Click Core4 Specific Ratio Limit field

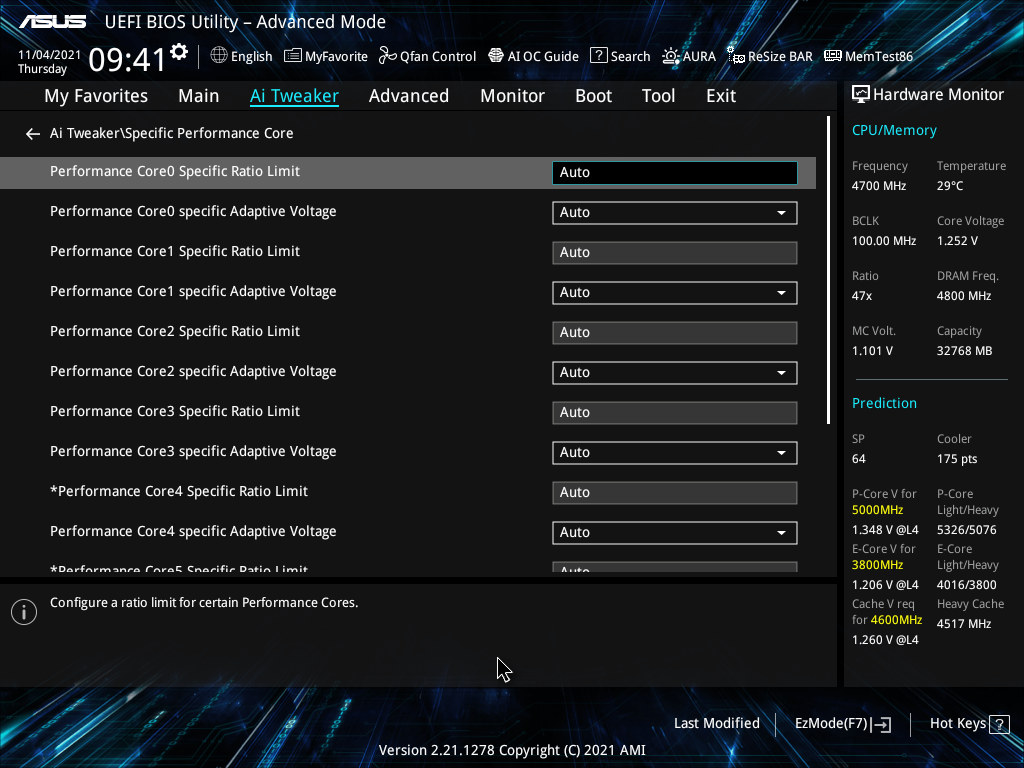(x=675, y=492)
